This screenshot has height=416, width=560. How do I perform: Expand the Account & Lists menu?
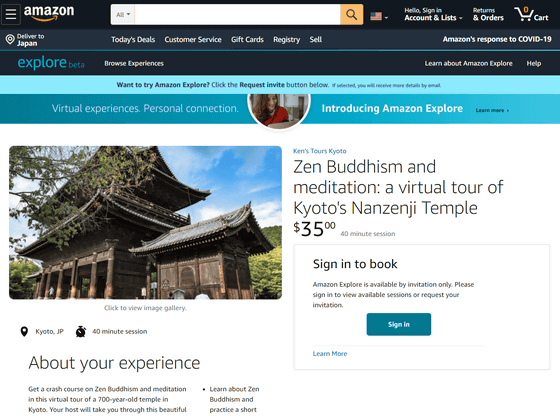[433, 14]
